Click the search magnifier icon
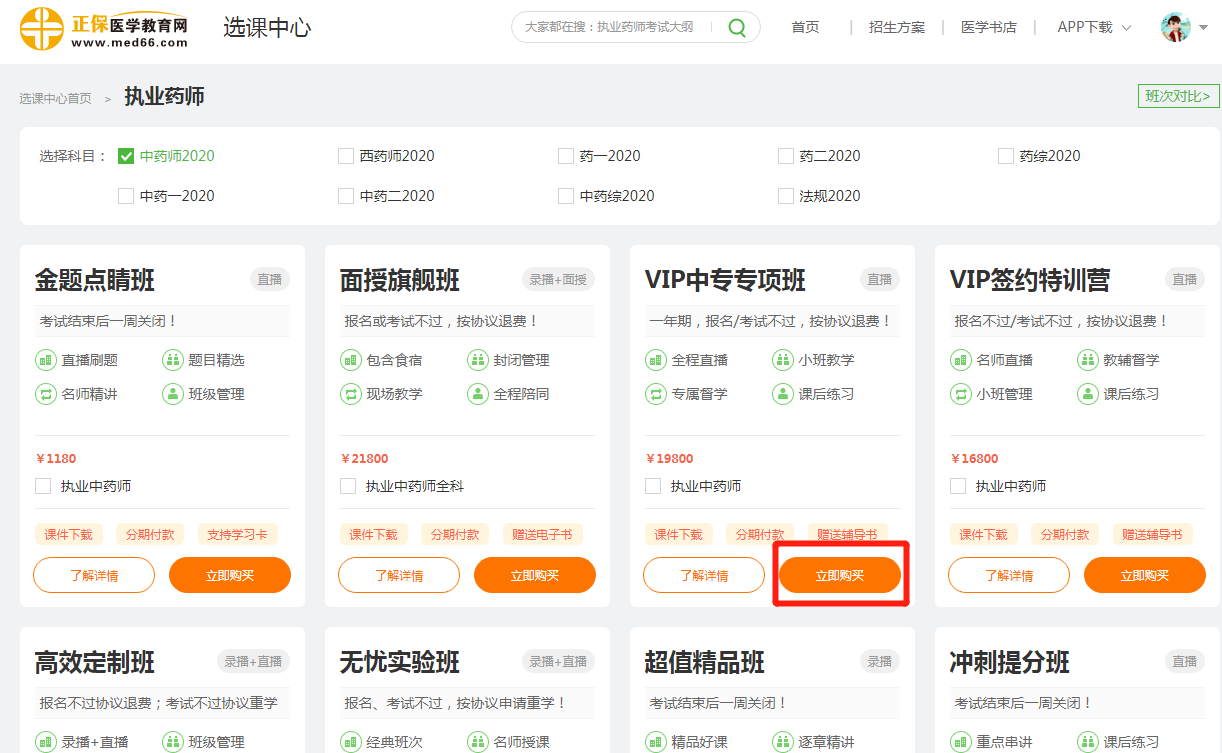Screen dimensions: 1222x753 click(737, 28)
